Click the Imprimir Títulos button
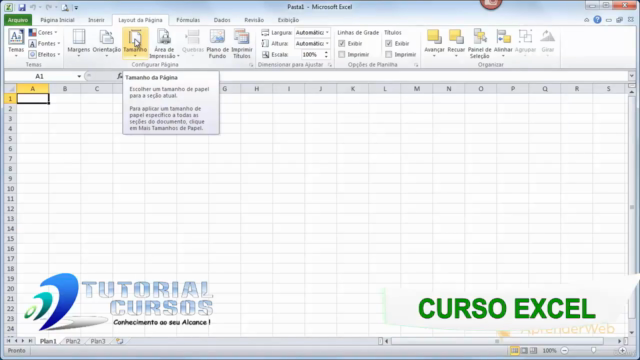Image resolution: width=640 pixels, height=360 pixels. pyautogui.click(x=242, y=43)
